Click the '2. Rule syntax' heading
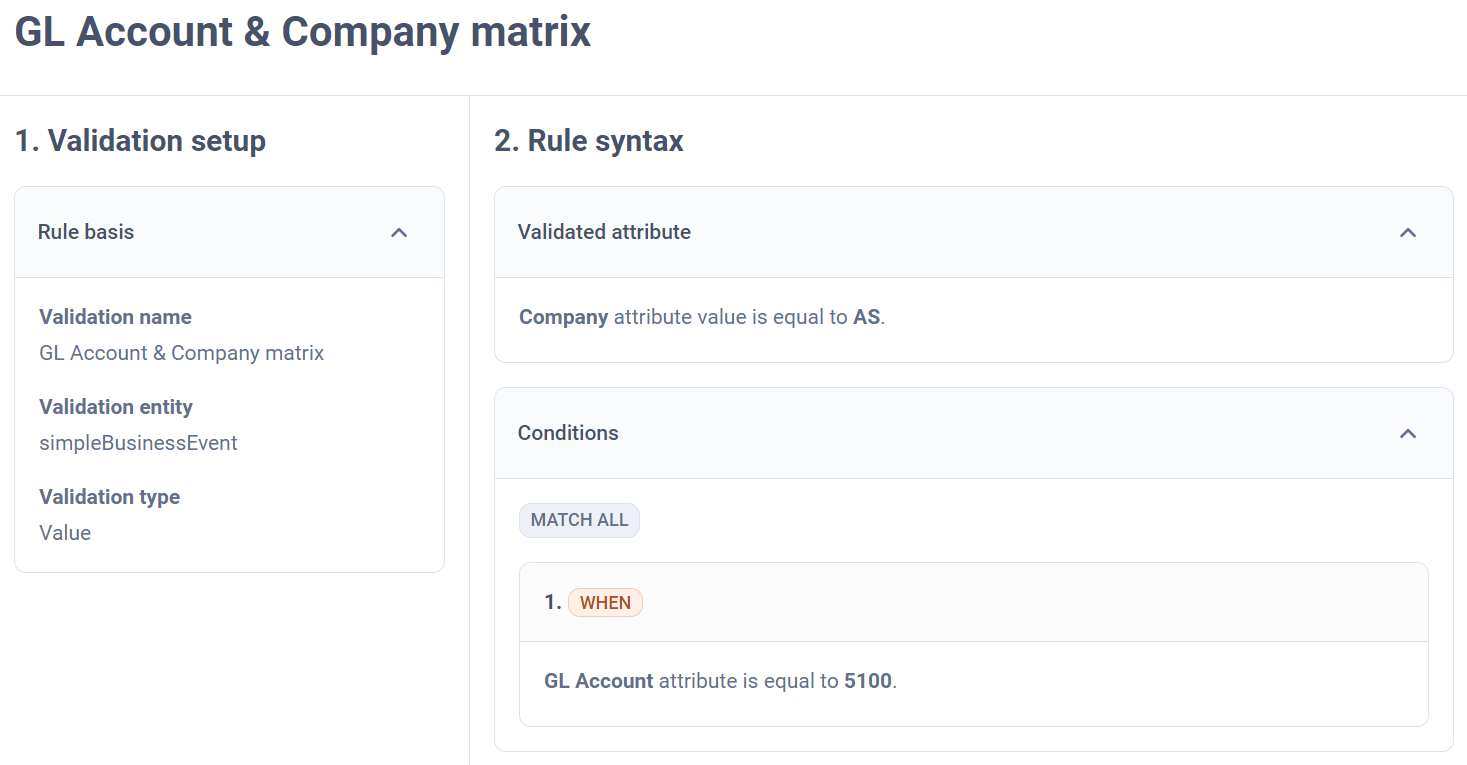This screenshot has height=765, width=1467. [x=589, y=141]
